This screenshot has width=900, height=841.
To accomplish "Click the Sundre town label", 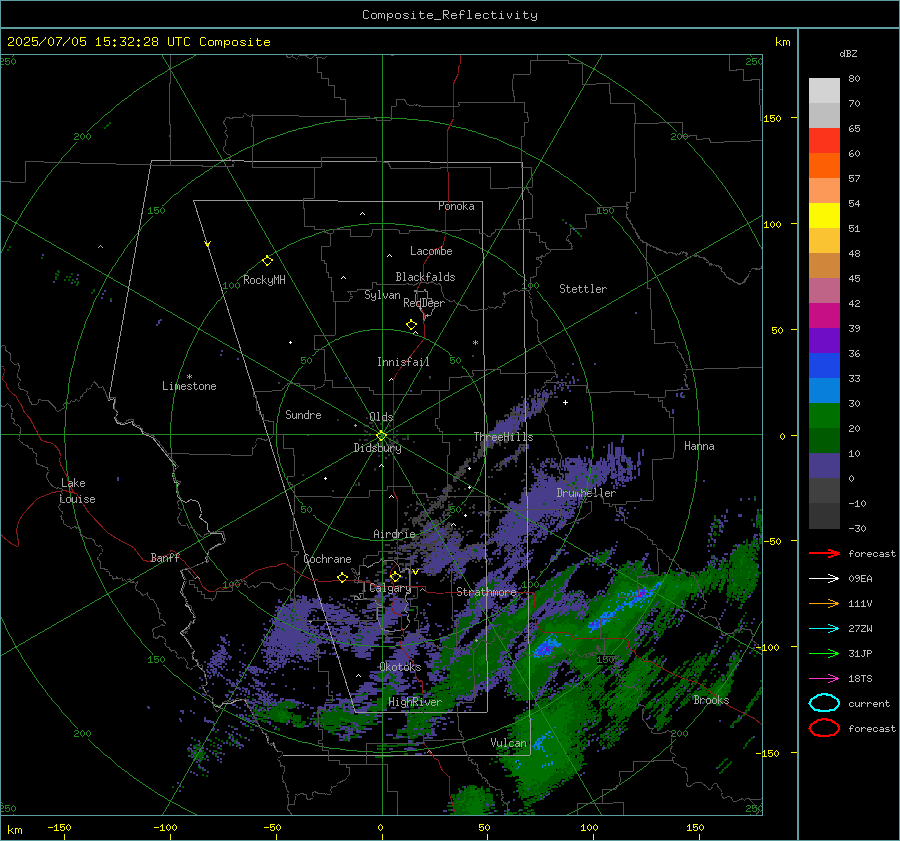I will click(x=303, y=414).
